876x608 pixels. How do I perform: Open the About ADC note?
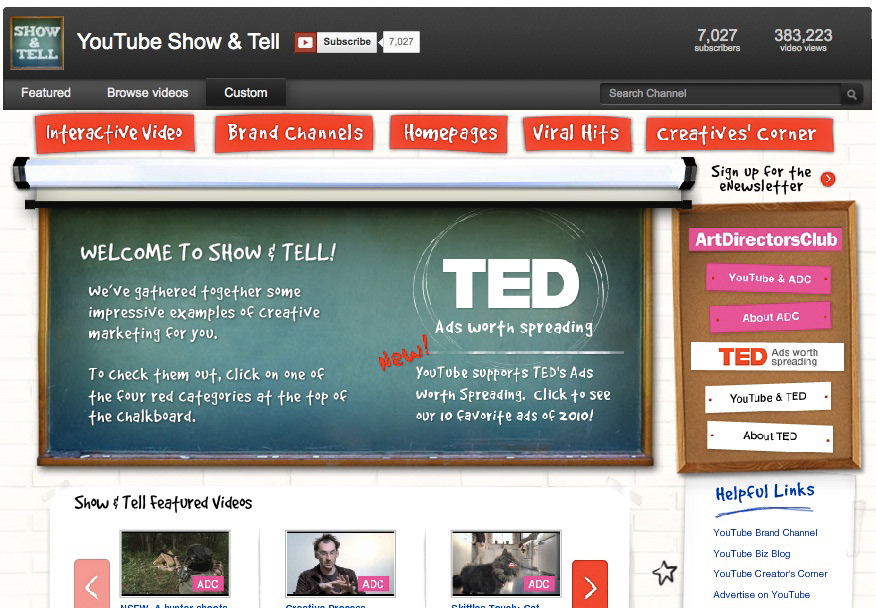(770, 317)
